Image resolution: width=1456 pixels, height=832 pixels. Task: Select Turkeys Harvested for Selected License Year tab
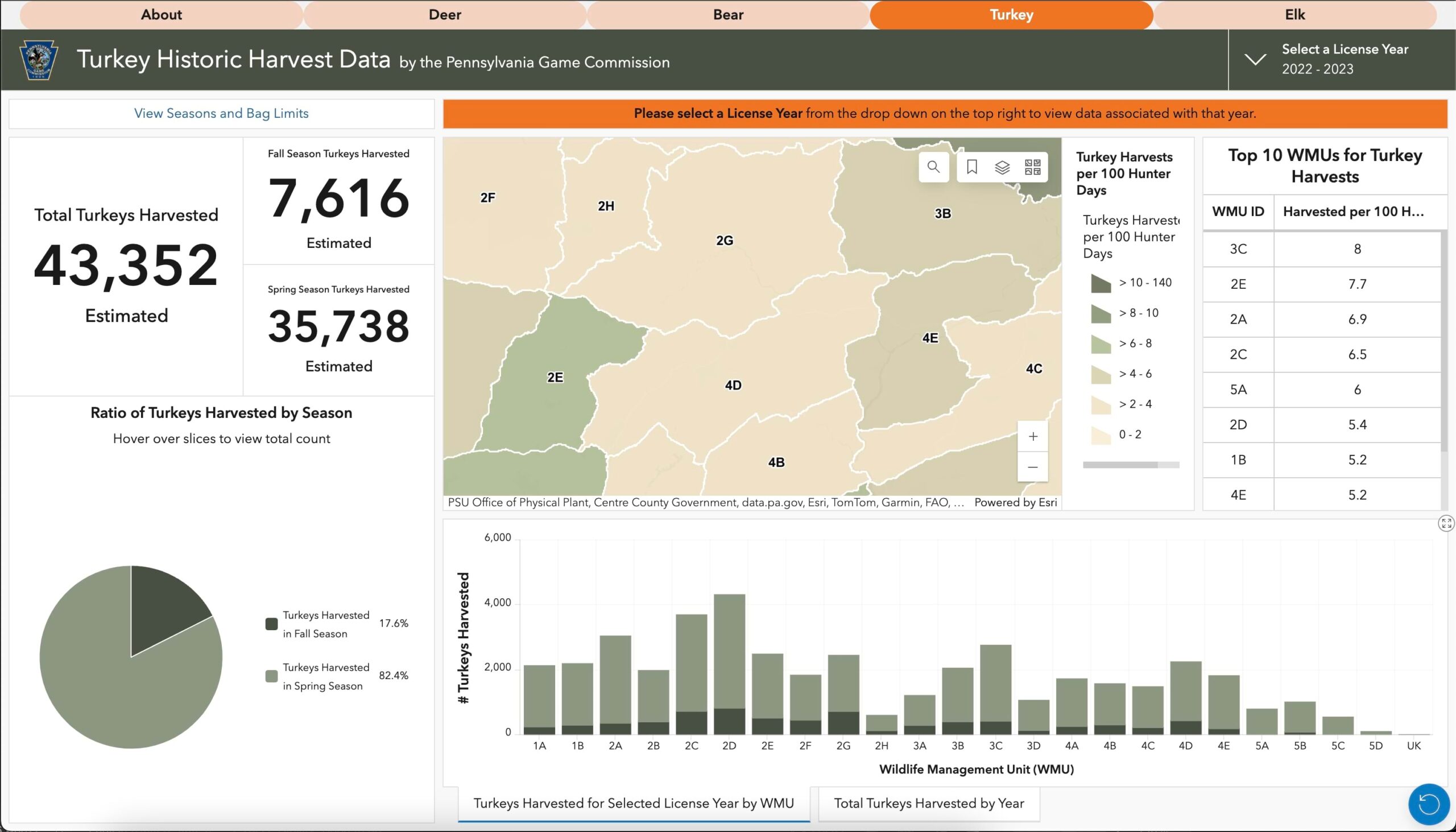point(633,804)
